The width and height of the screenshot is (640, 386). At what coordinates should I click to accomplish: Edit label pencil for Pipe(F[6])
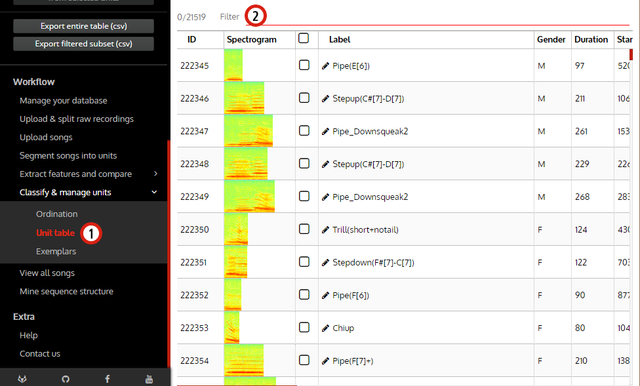pyautogui.click(x=325, y=295)
